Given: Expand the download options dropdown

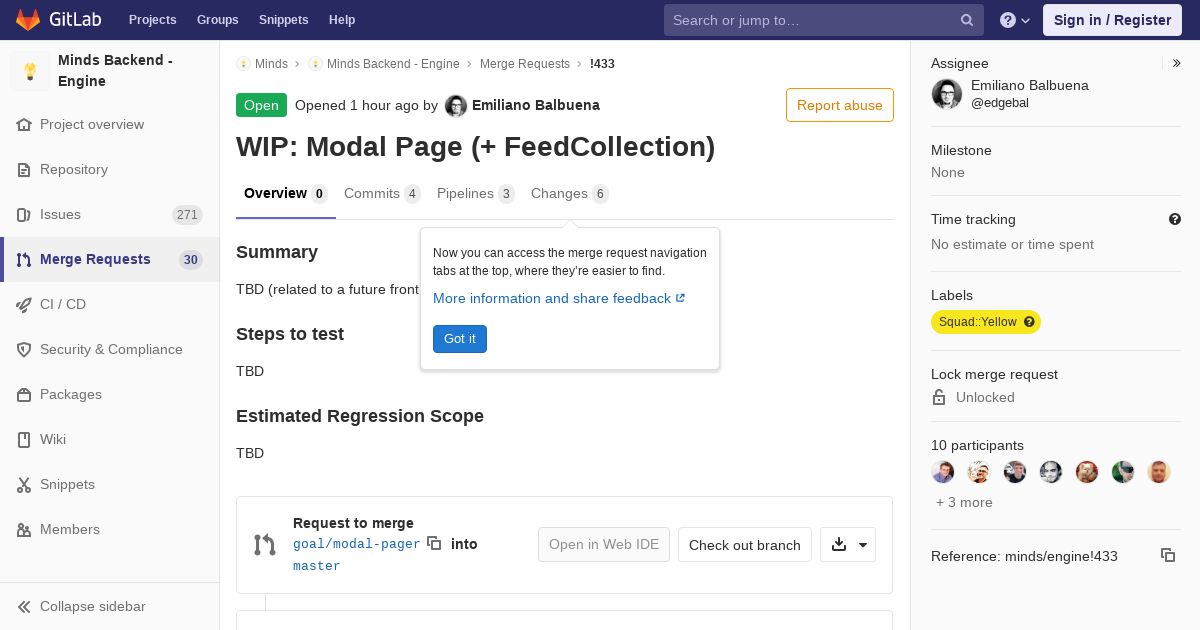Looking at the screenshot, I should pos(863,545).
